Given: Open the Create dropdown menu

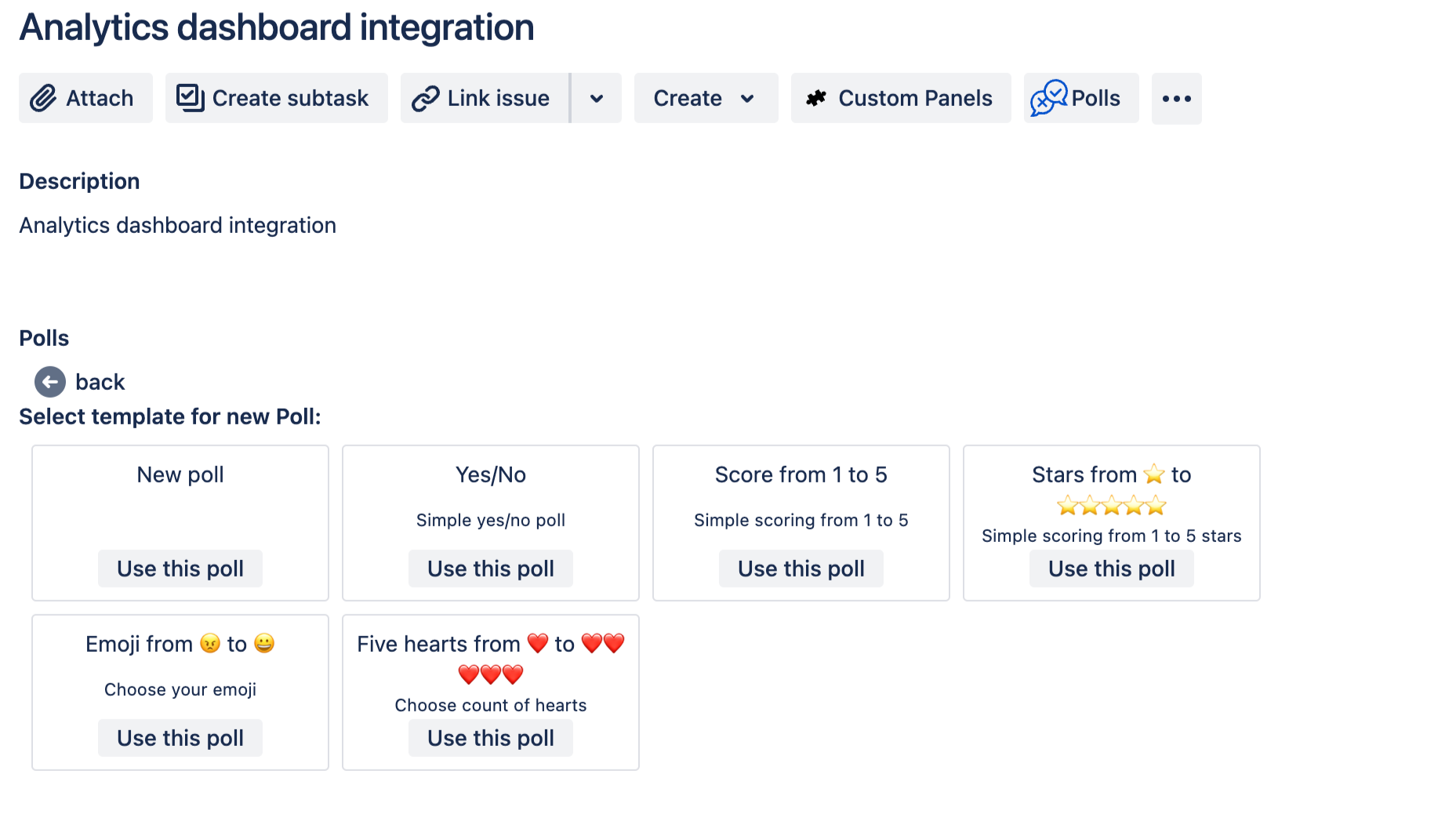Looking at the screenshot, I should click(704, 97).
